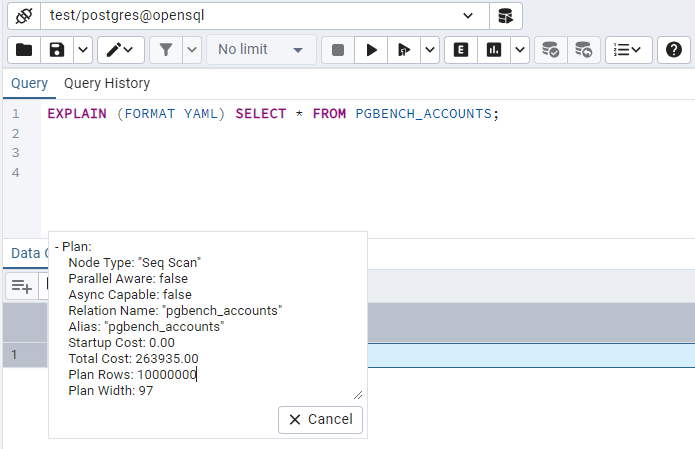
Task: Commit the transaction
Action: 549,49
